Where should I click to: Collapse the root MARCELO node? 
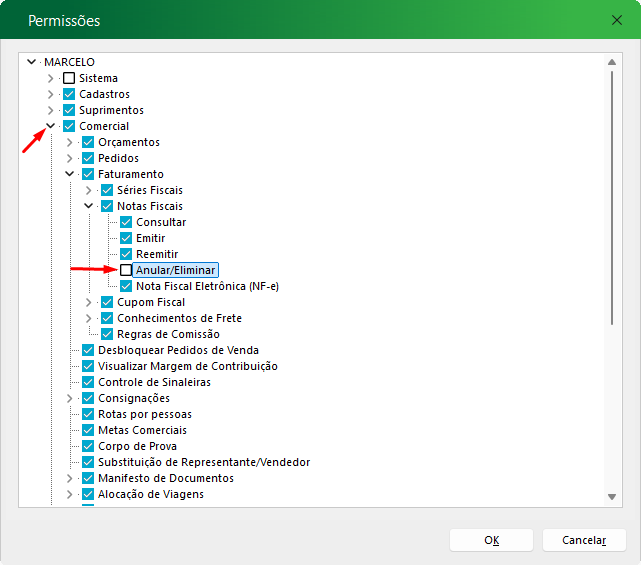[32, 62]
